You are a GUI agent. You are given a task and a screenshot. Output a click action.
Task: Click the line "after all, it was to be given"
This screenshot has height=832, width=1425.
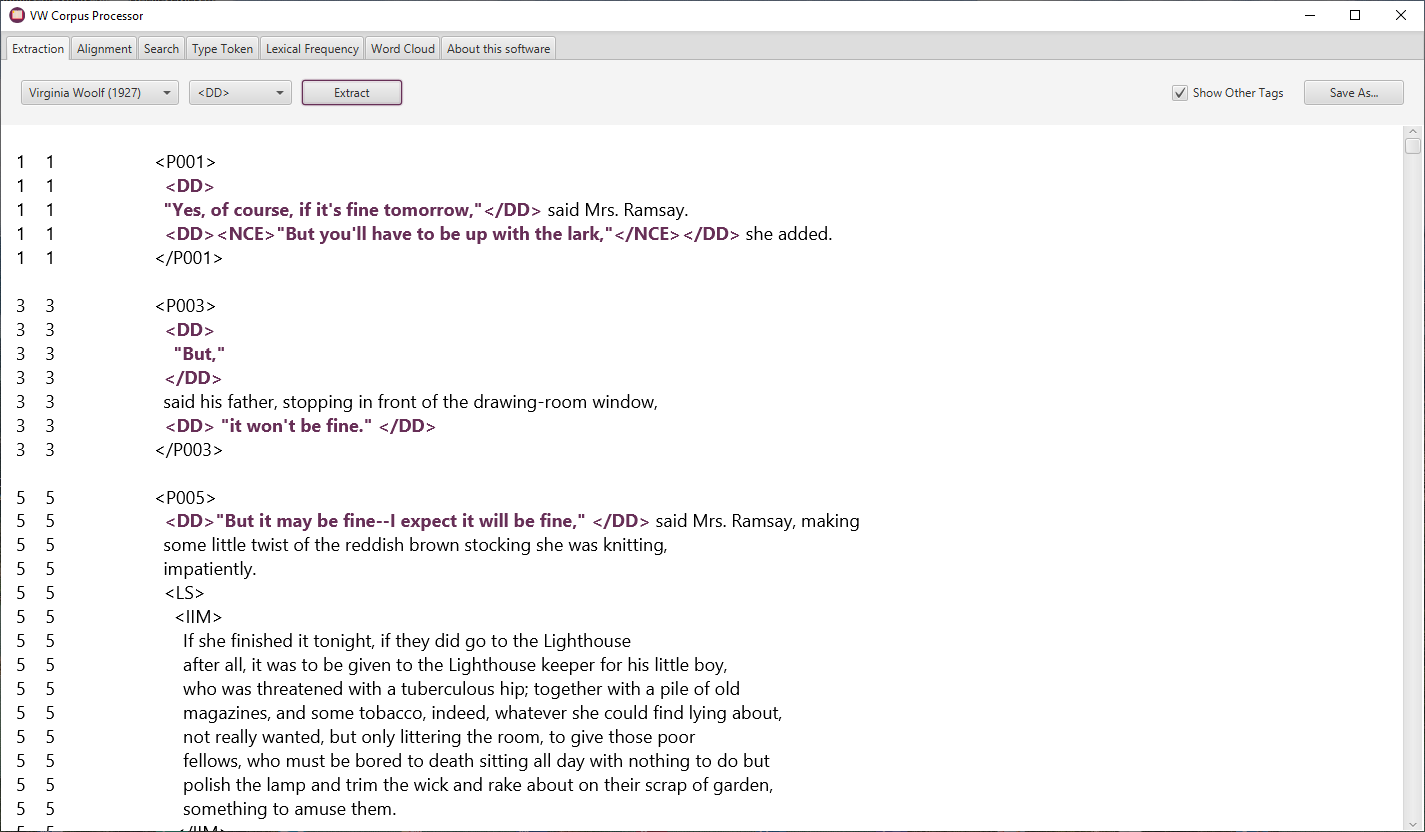tap(455, 666)
